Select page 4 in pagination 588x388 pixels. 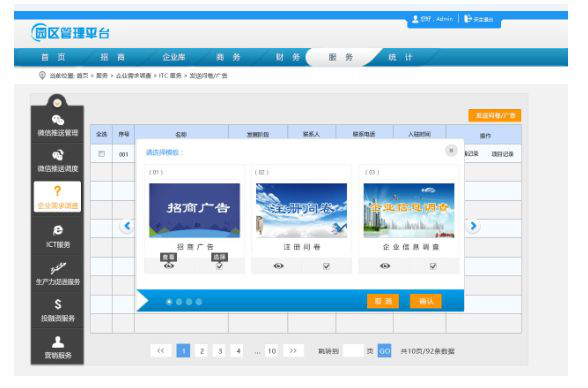click(238, 351)
